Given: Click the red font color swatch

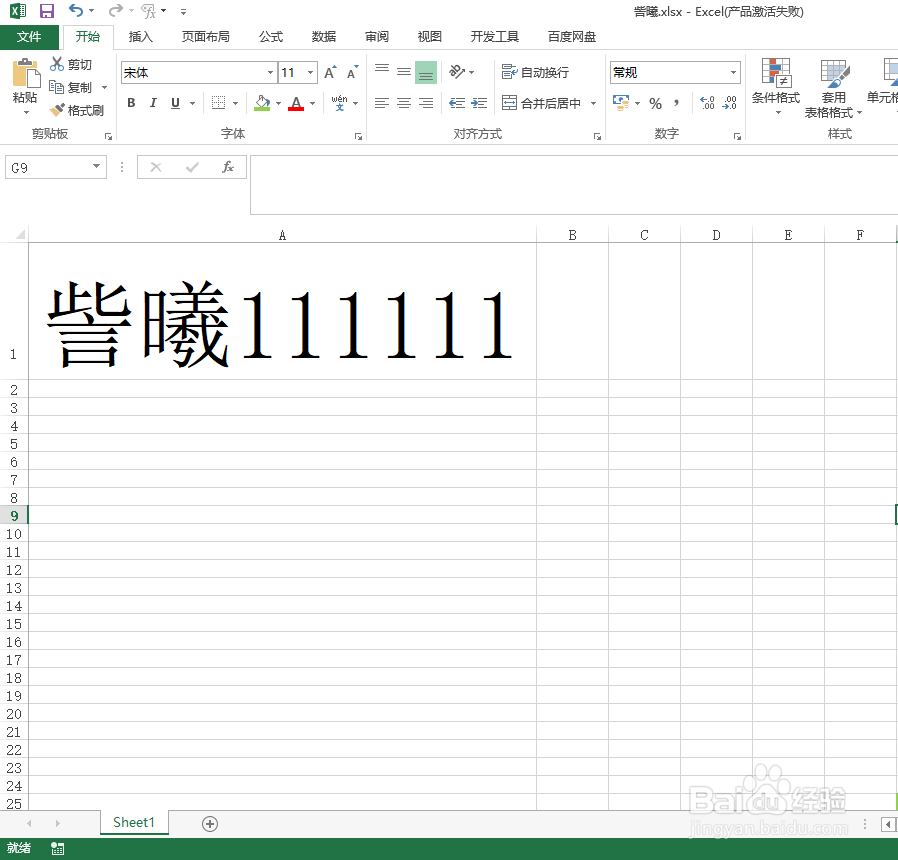Looking at the screenshot, I should click(x=296, y=110).
